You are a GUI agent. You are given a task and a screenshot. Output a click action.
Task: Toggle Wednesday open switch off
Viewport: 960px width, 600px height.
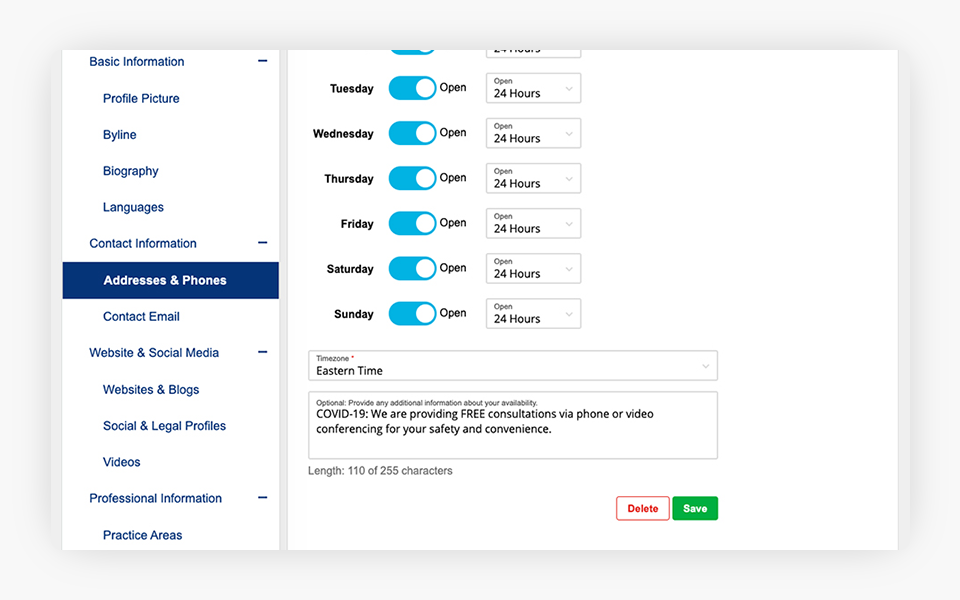[412, 133]
